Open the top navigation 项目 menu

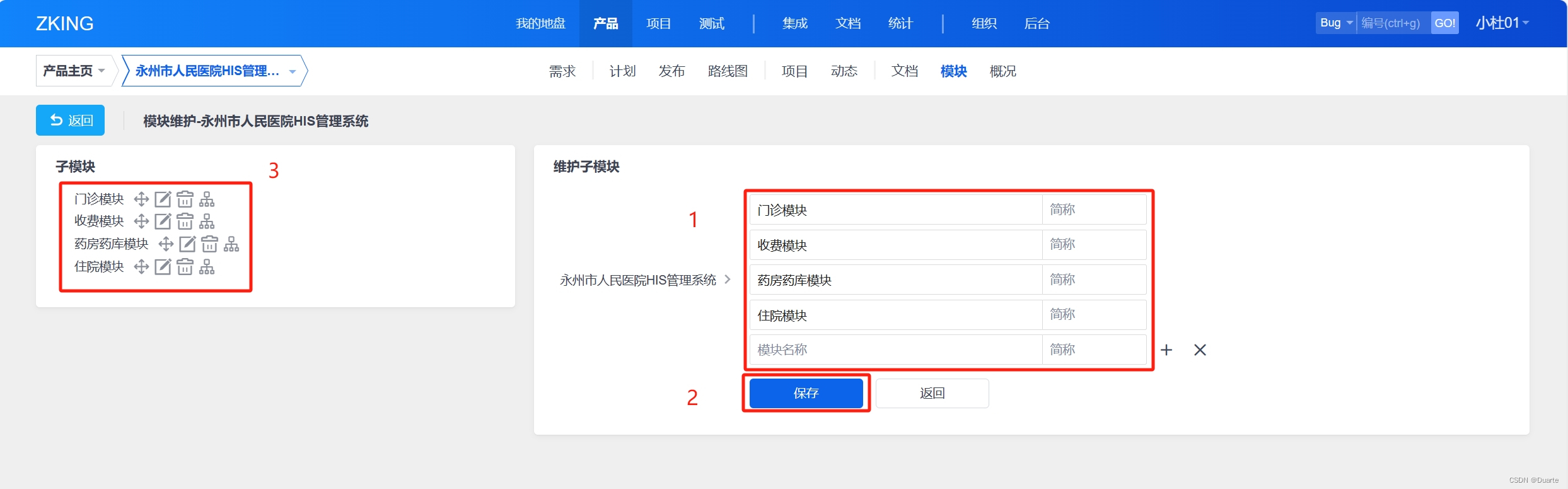(x=658, y=23)
